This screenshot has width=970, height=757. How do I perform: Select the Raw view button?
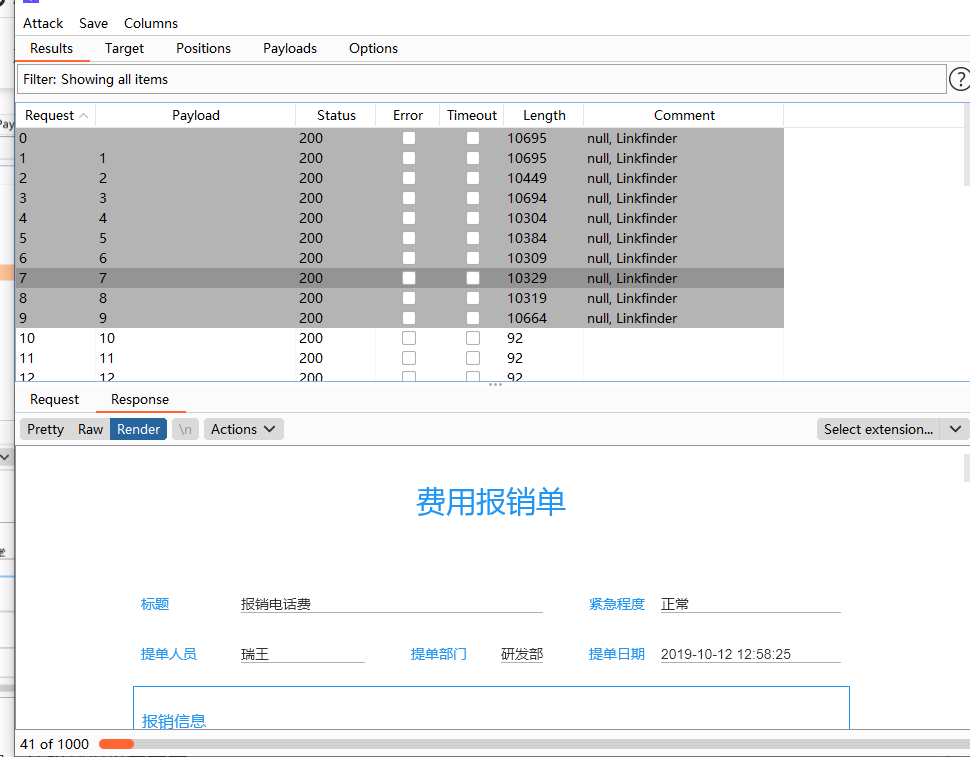coord(91,429)
